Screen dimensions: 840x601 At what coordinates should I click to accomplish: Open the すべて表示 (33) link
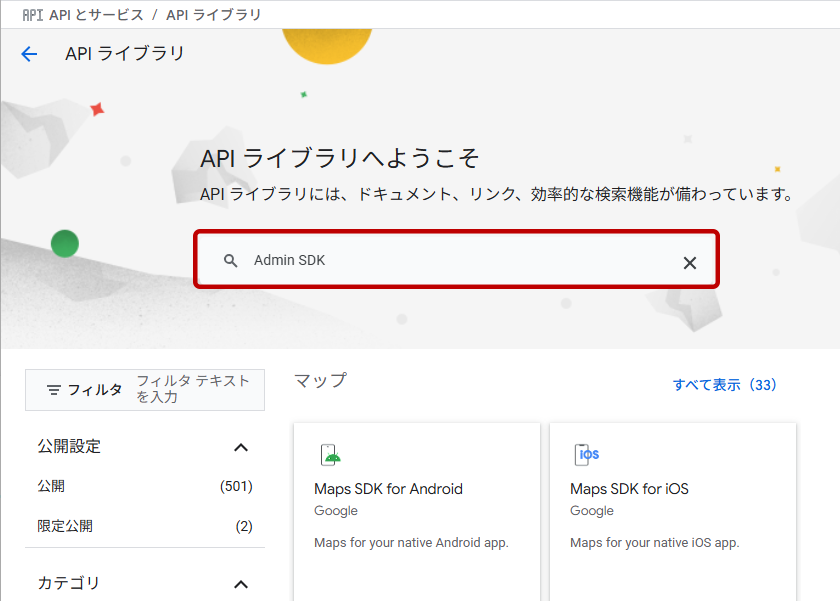coord(724,385)
